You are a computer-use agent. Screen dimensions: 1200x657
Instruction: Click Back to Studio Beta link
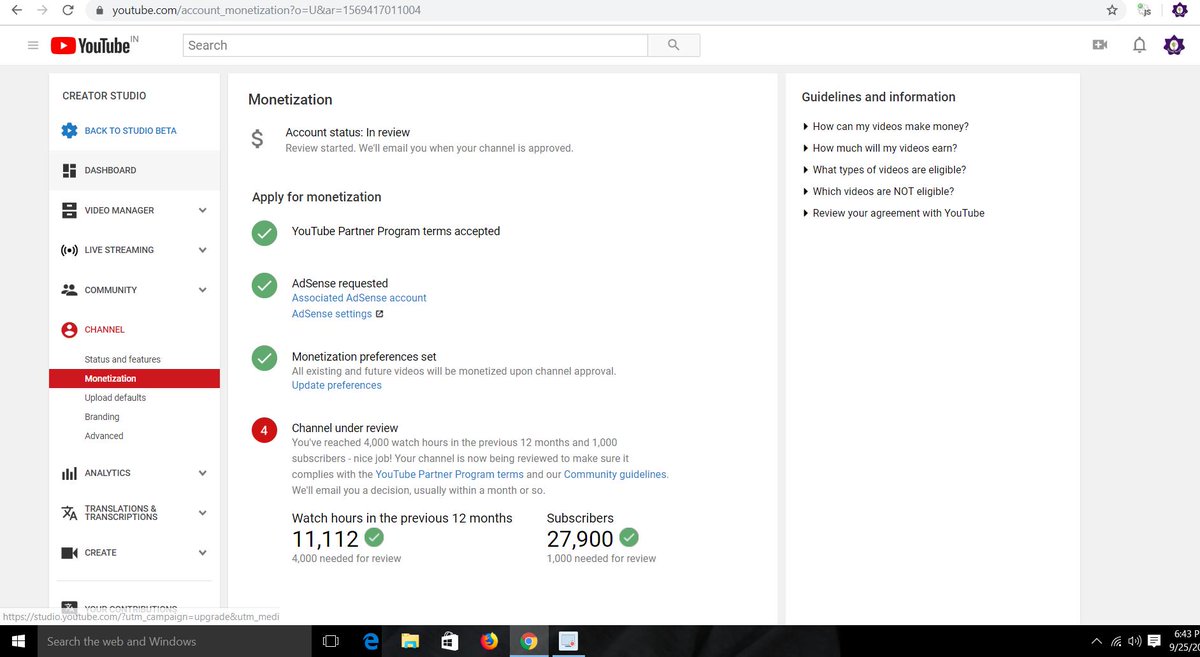131,131
